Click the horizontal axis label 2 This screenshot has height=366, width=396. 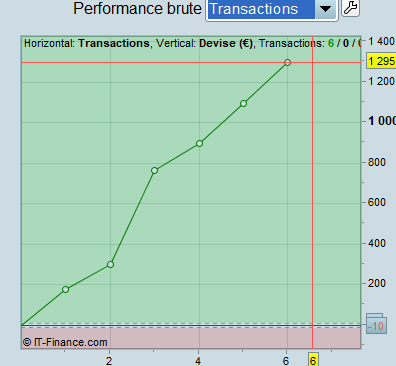(109, 361)
